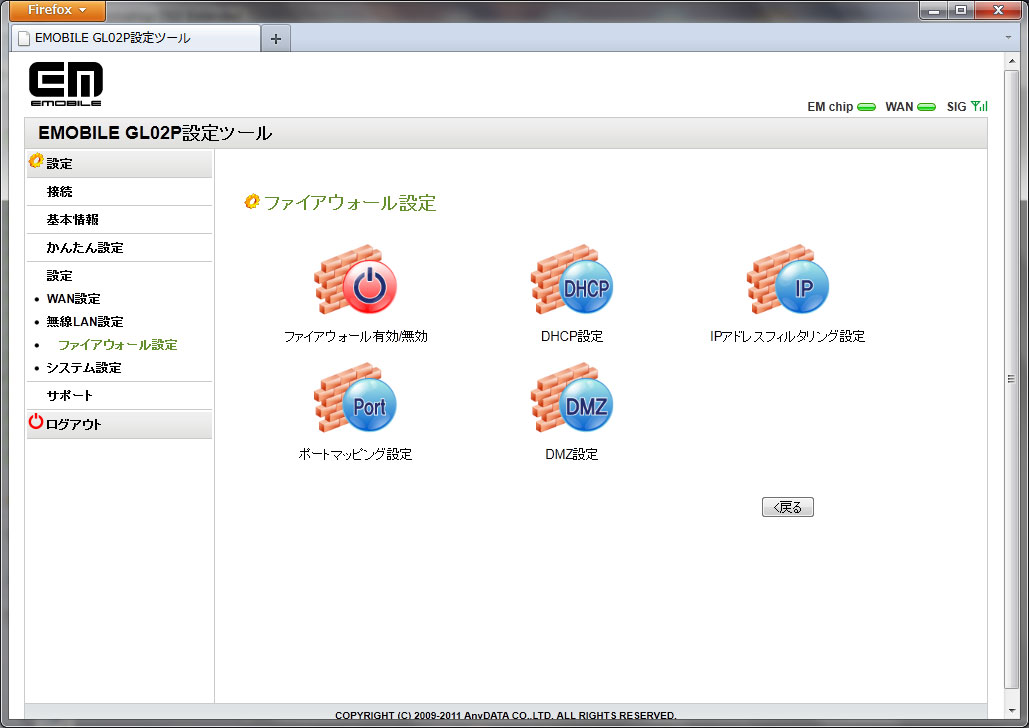Click the WAN status indicator

(926, 107)
